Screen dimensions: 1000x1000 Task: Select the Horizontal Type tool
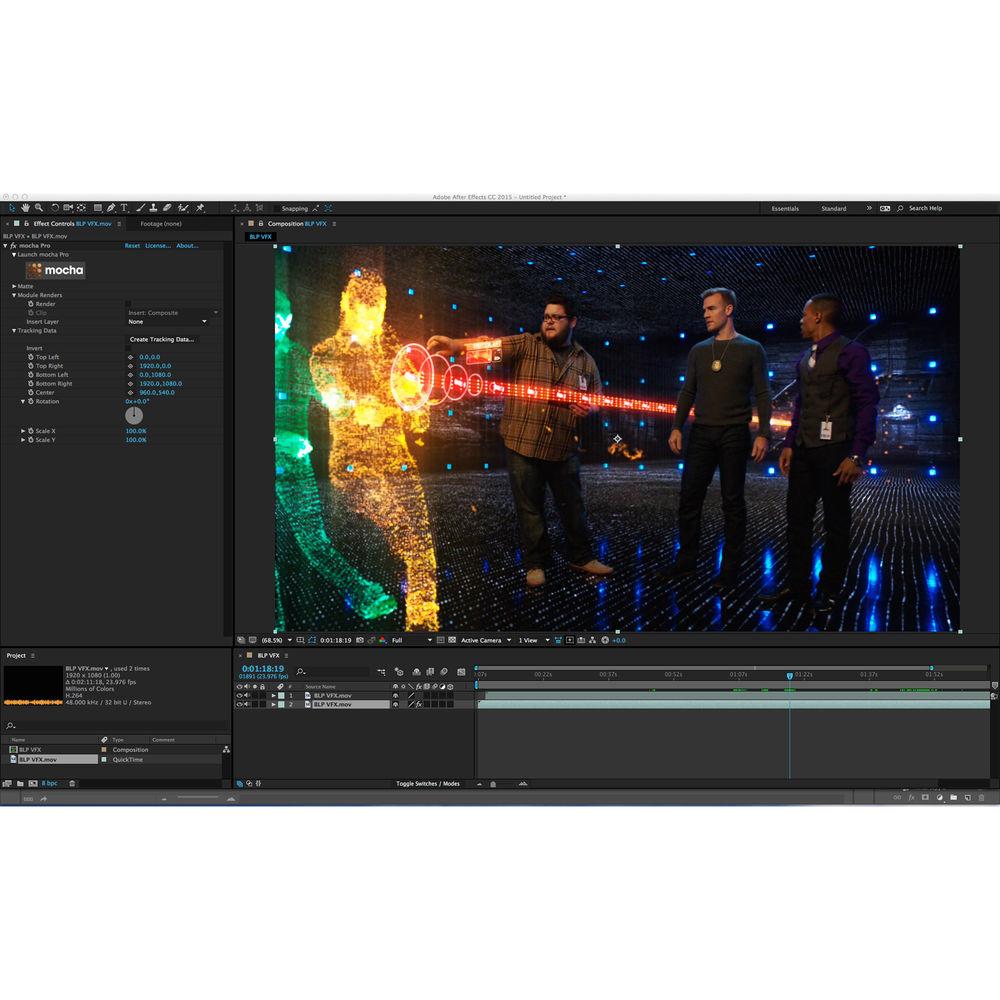point(124,207)
